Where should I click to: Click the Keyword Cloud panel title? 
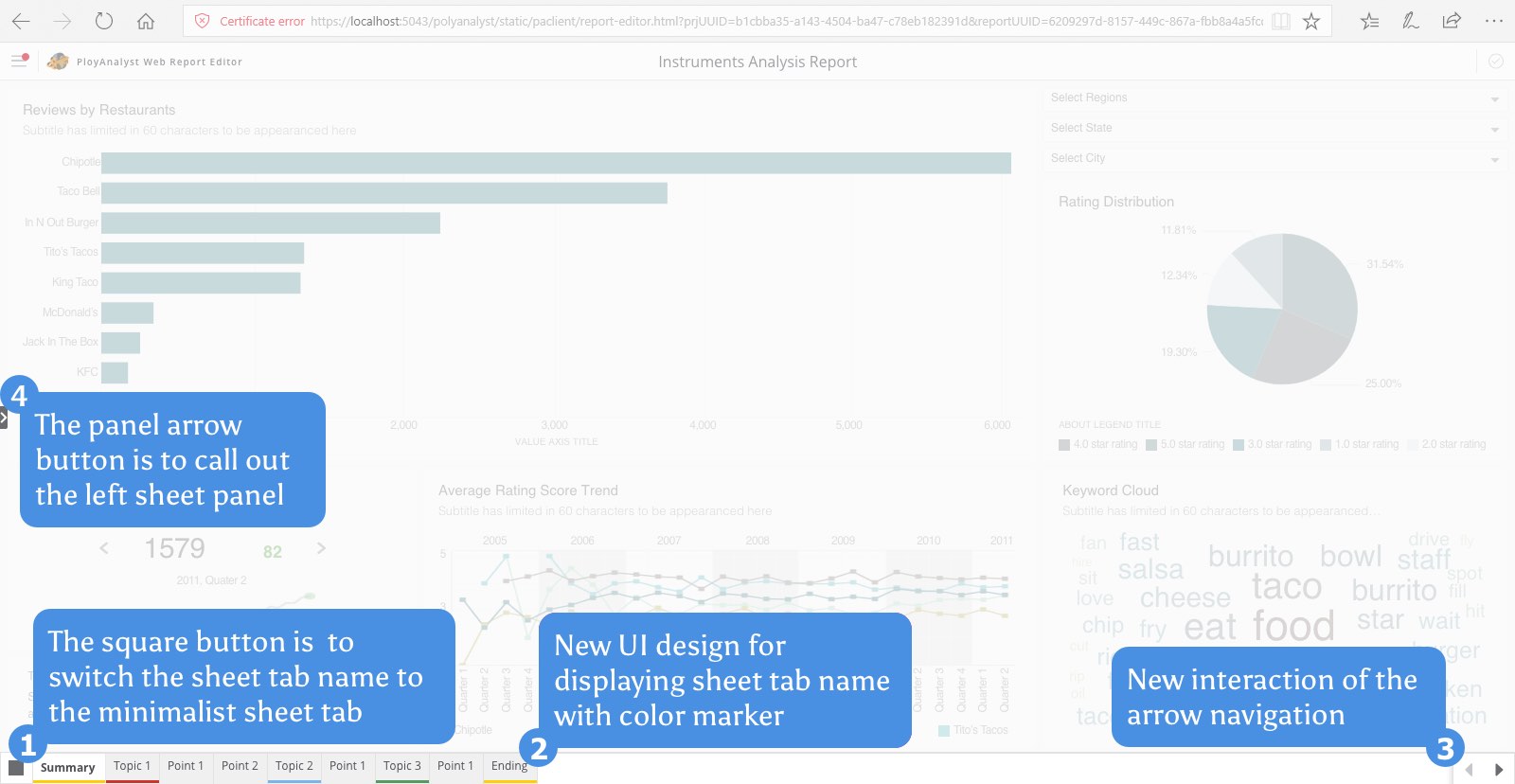point(1111,490)
